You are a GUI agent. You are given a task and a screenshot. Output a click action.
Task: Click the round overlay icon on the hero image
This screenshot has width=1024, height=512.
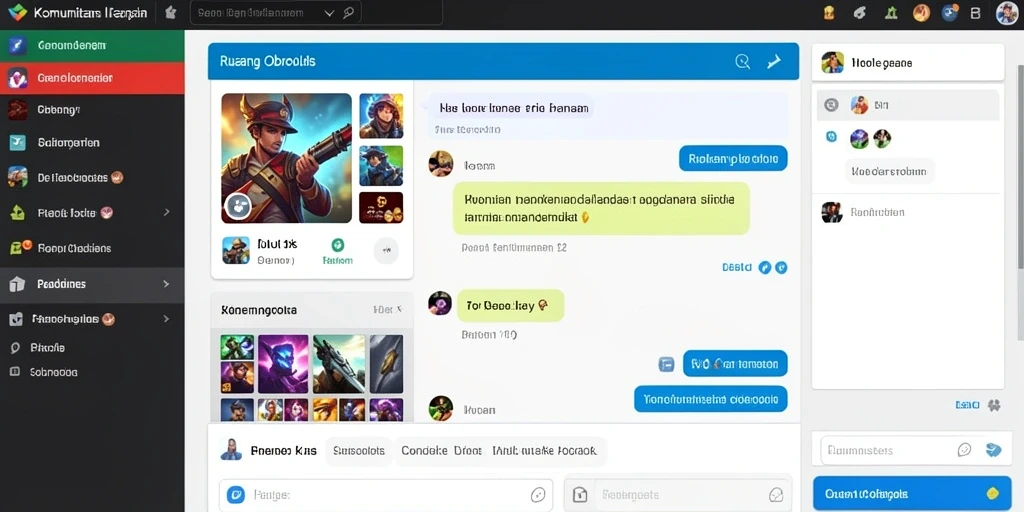[238, 206]
